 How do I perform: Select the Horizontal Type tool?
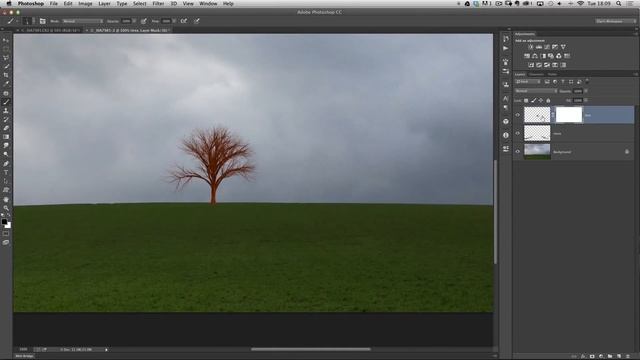(x=6, y=172)
